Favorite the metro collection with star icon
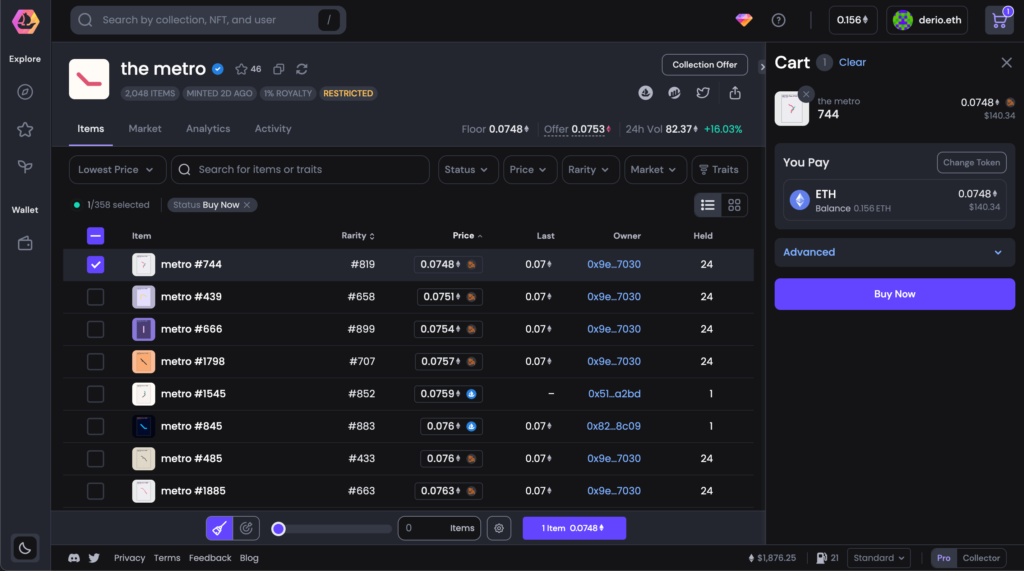The image size is (1024, 571). click(x=241, y=69)
